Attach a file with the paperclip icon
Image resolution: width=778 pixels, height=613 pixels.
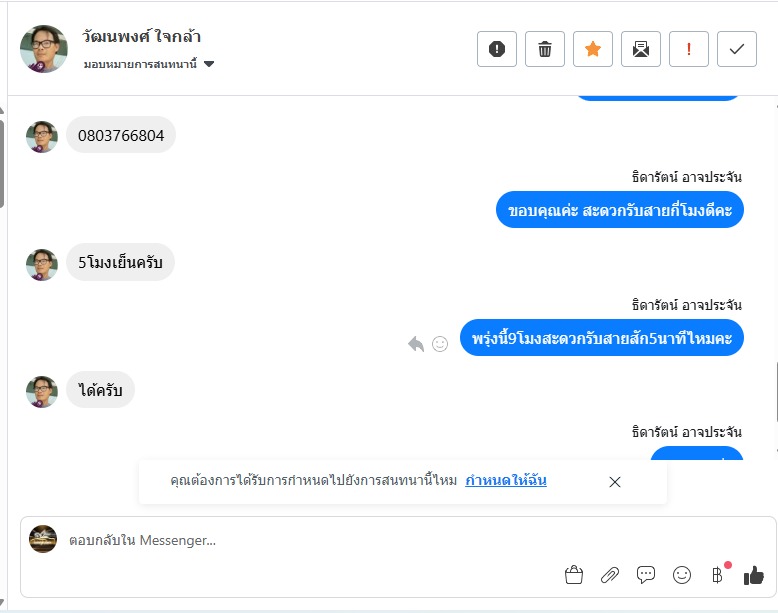pos(610,575)
